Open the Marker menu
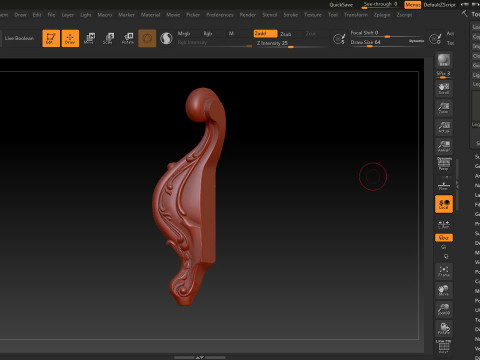Viewport: 480px width, 360px height. pos(126,15)
